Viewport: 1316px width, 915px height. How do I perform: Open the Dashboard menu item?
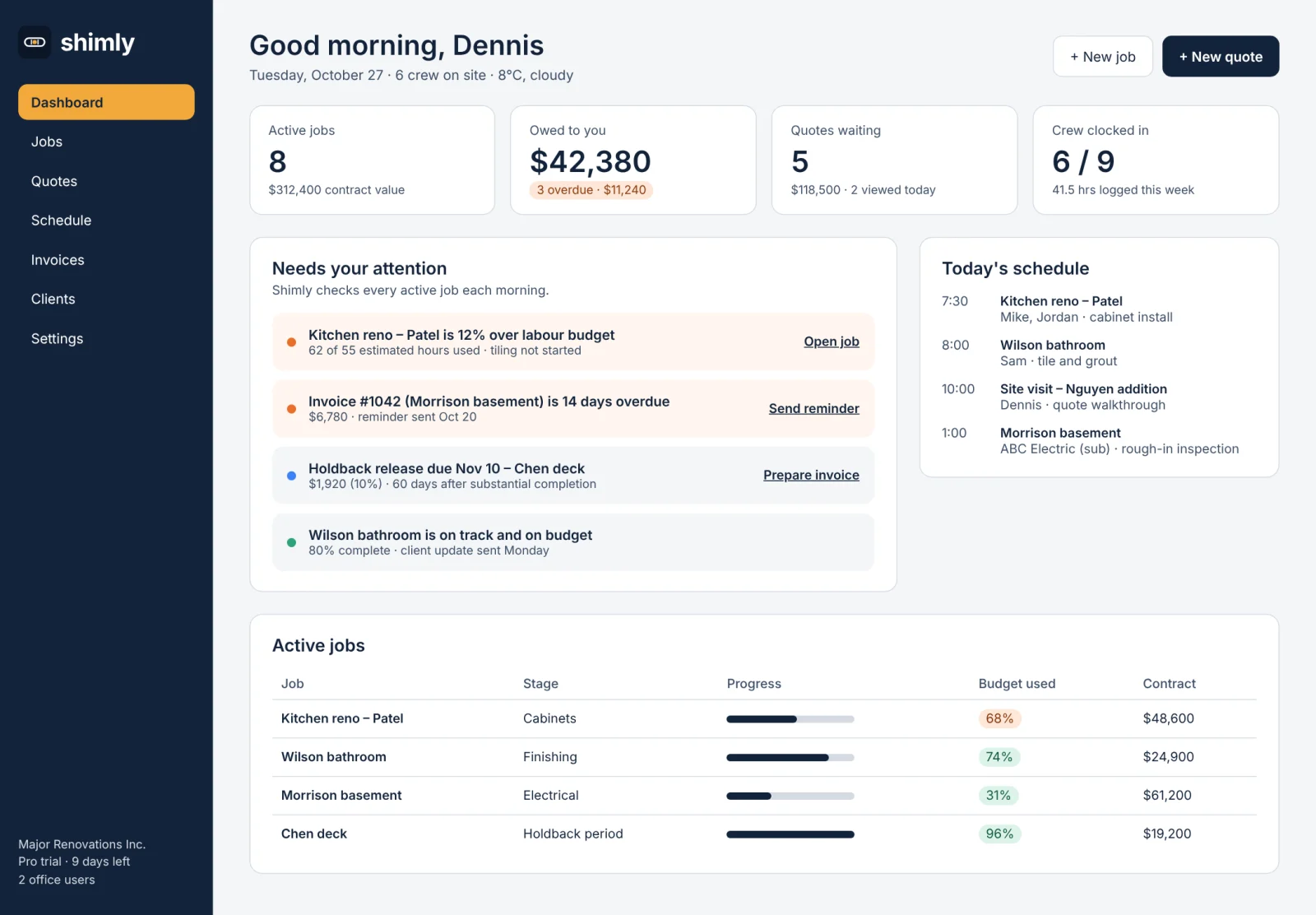tap(106, 102)
